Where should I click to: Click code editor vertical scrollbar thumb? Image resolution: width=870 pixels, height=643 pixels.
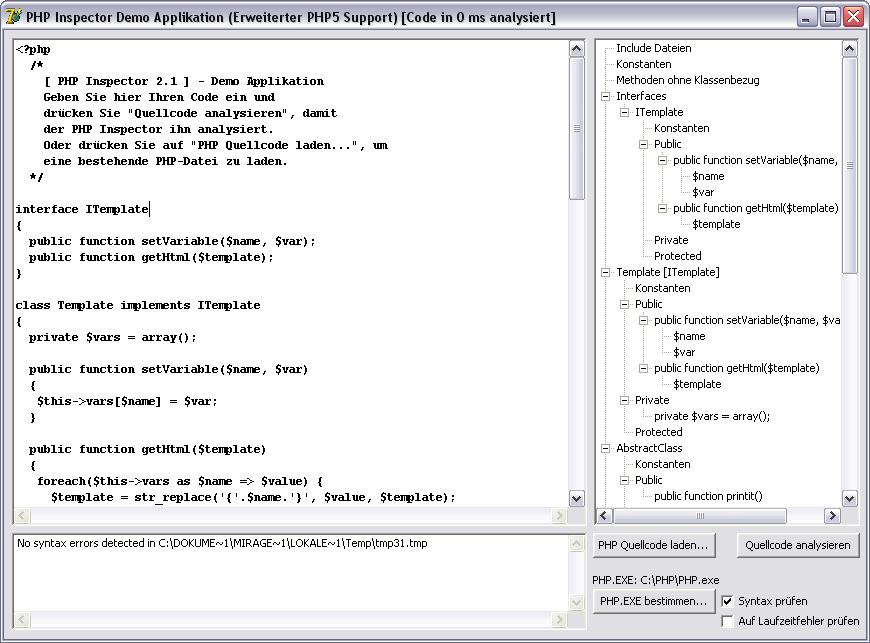(576, 128)
